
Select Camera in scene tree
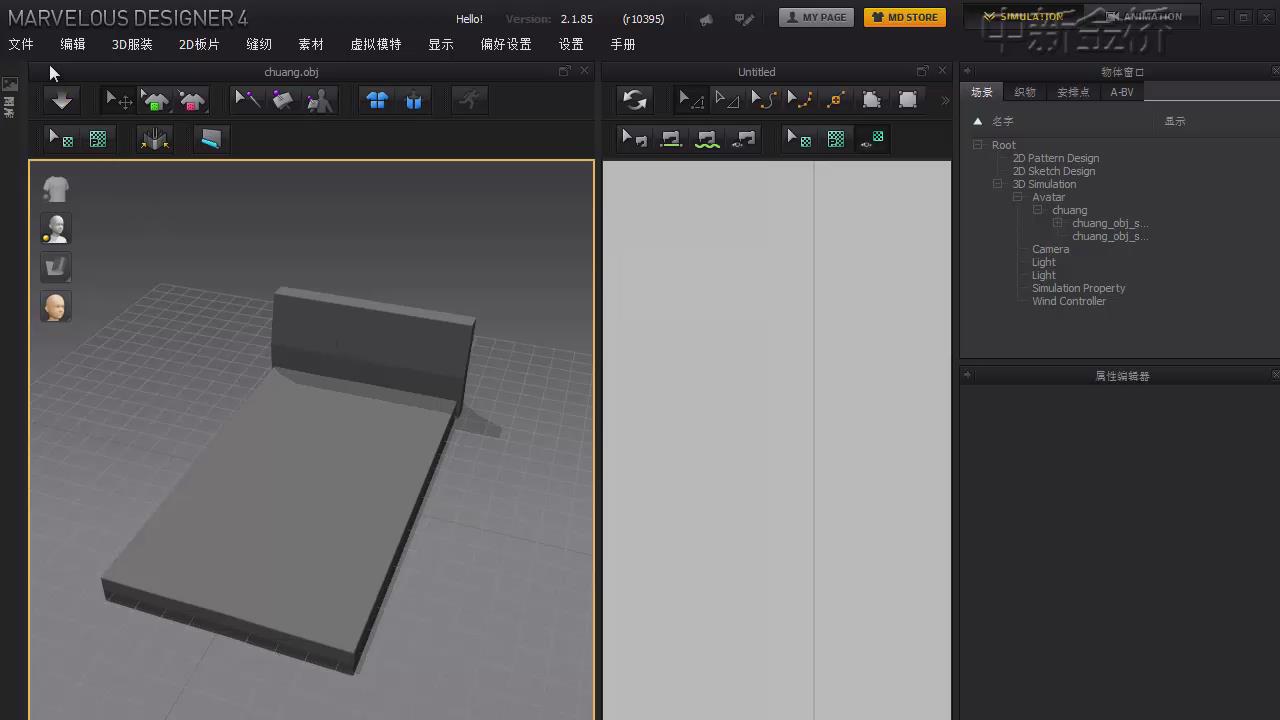[x=1050, y=249]
